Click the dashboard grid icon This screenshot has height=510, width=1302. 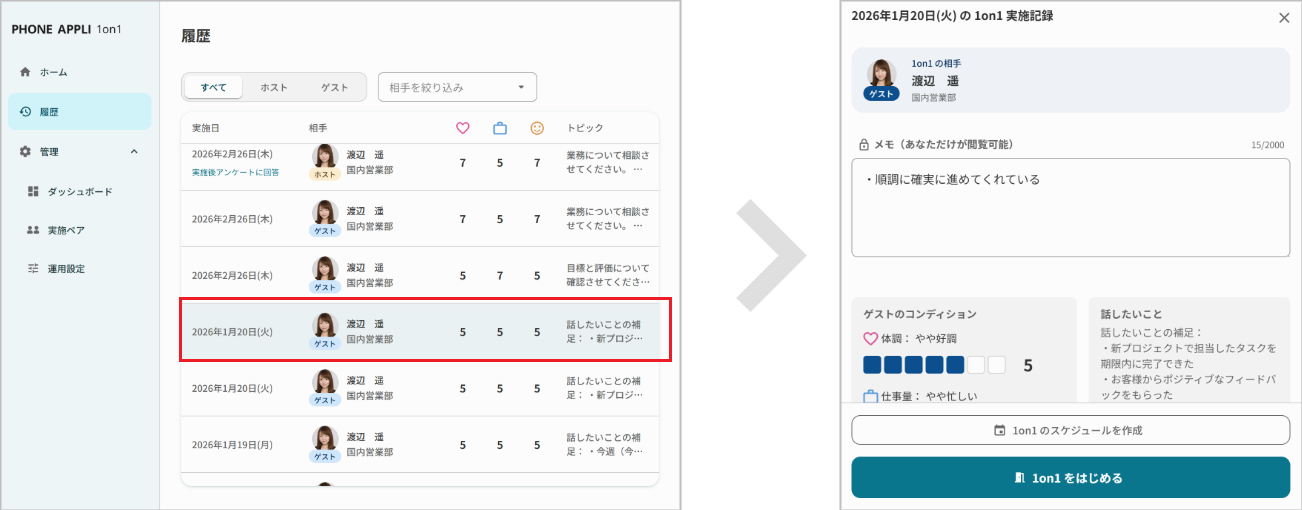(x=33, y=191)
